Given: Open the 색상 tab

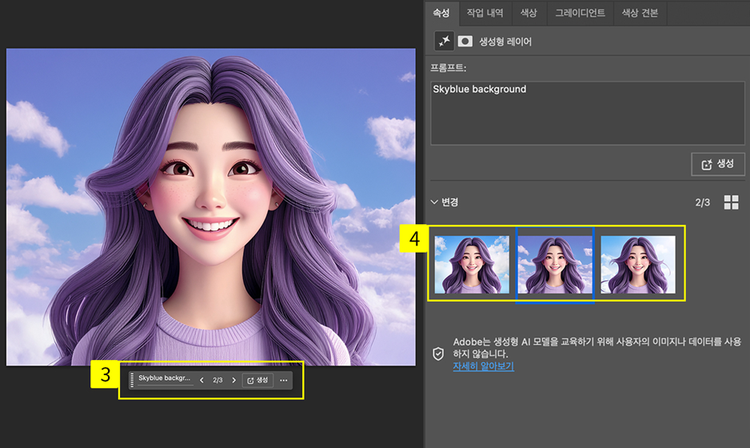Looking at the screenshot, I should [529, 13].
